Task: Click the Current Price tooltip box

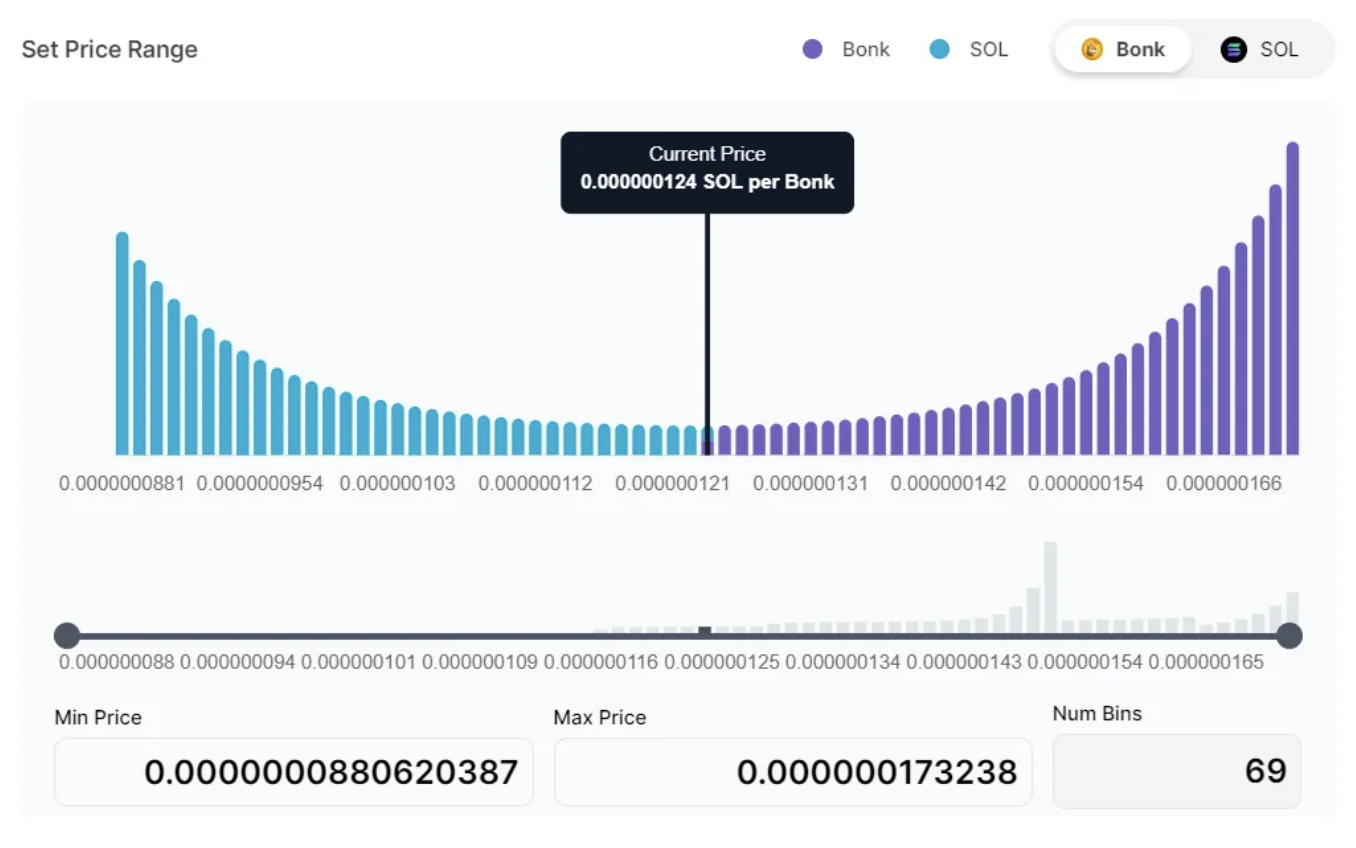Action: coord(707,172)
